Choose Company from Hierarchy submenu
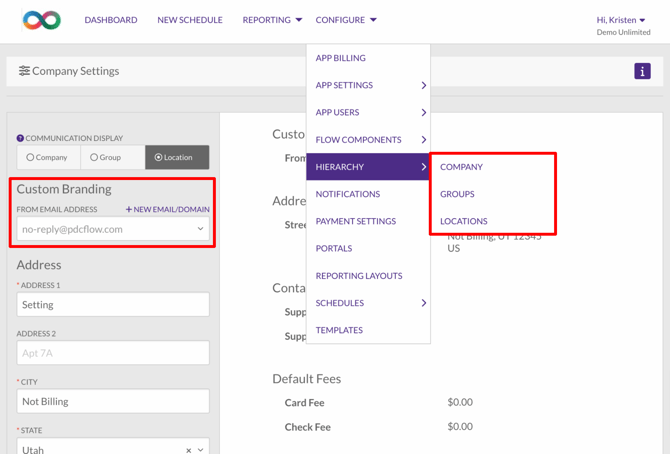Viewport: 670px width, 454px height. [x=461, y=167]
